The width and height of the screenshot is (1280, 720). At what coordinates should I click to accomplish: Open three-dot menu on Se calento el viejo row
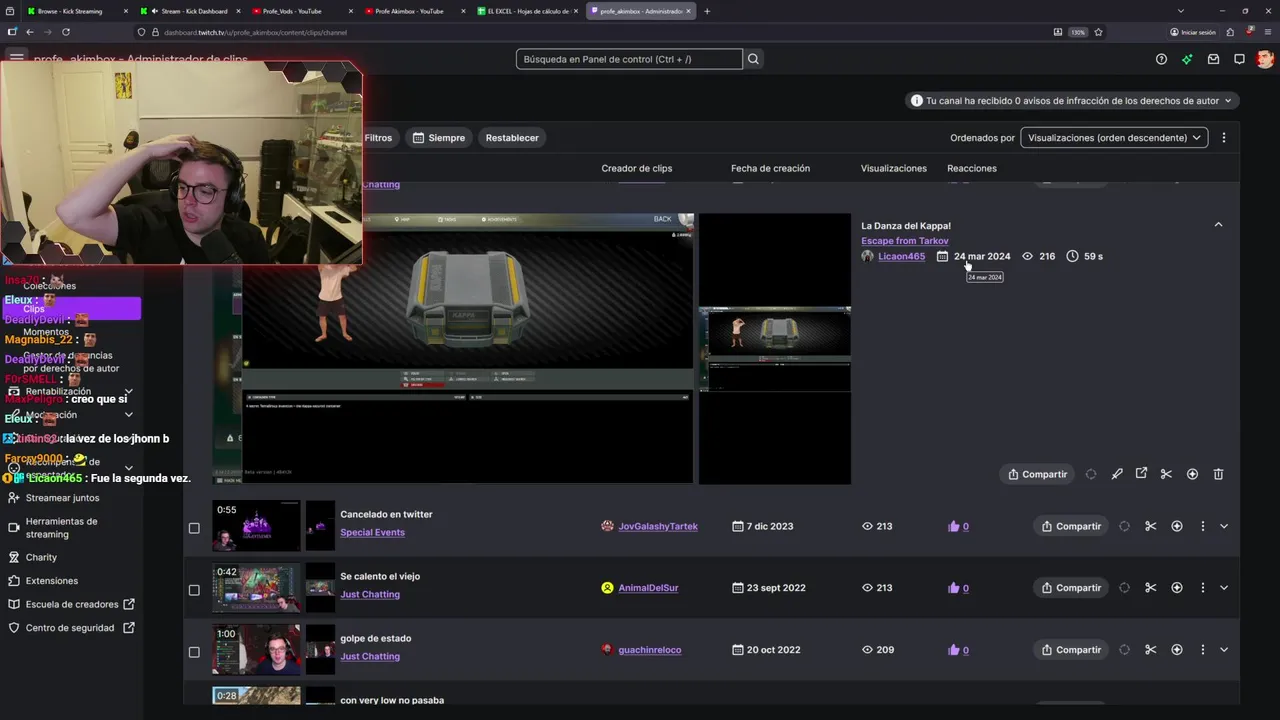pyautogui.click(x=1202, y=588)
